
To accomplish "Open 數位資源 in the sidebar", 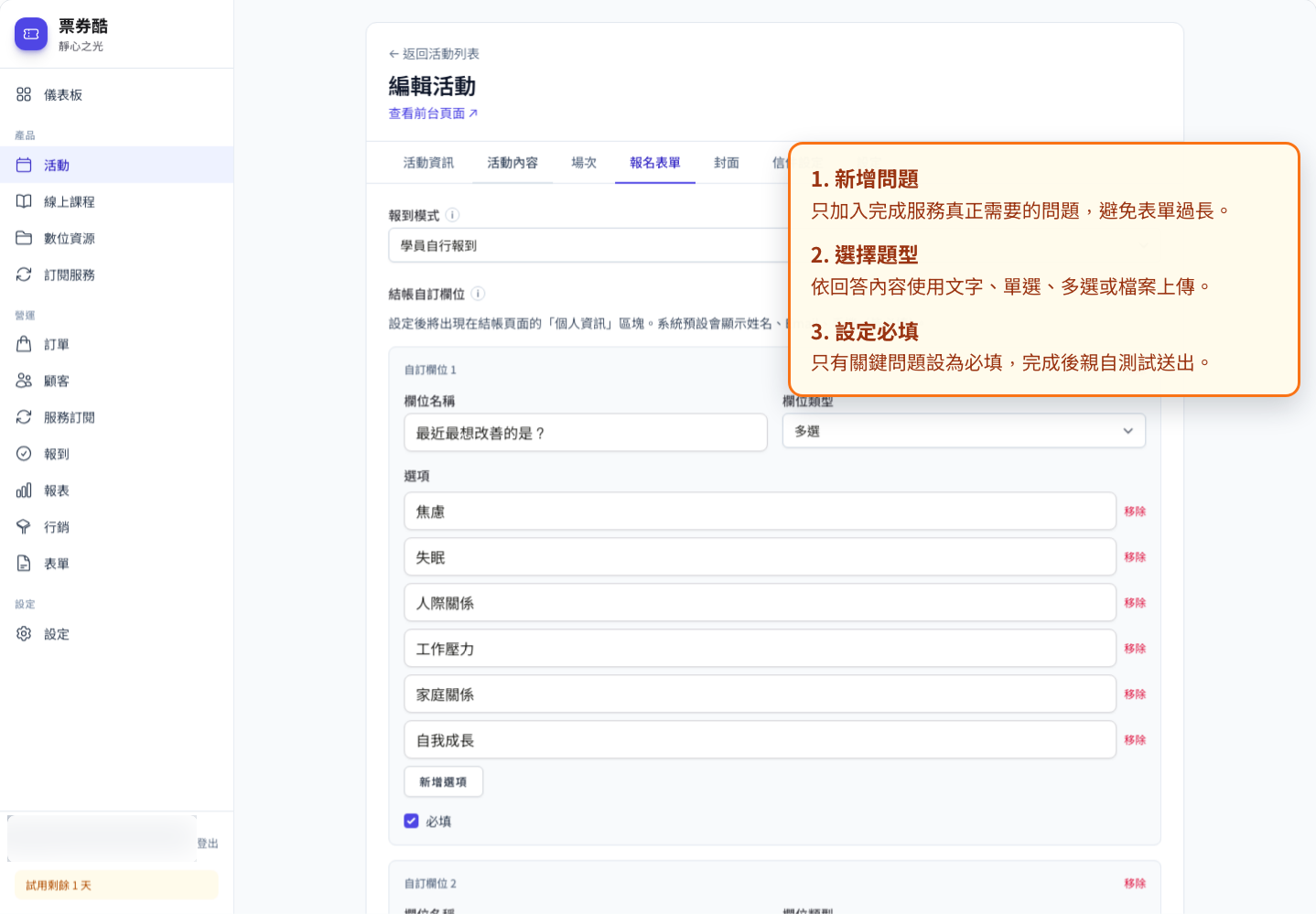I will coord(116,238).
